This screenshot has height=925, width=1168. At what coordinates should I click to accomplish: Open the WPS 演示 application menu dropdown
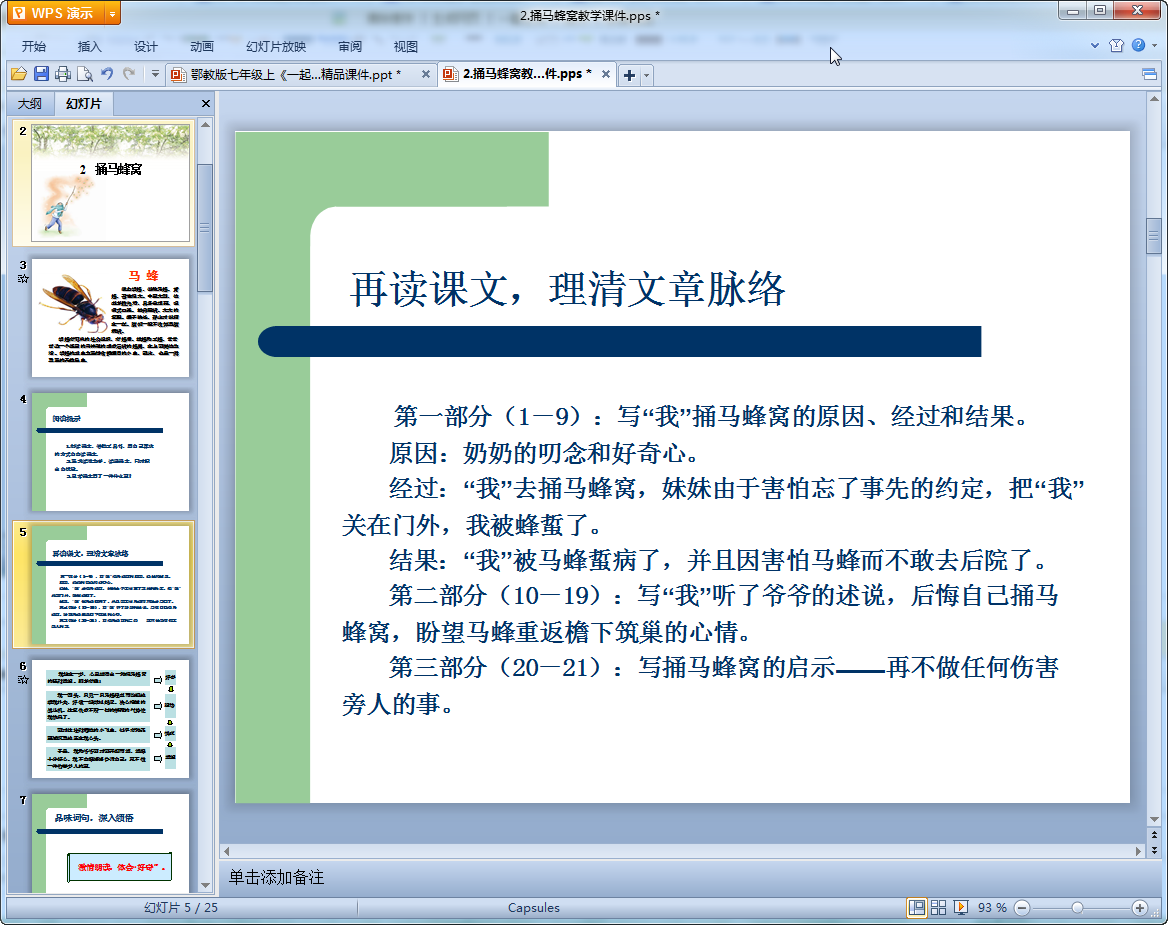point(112,13)
